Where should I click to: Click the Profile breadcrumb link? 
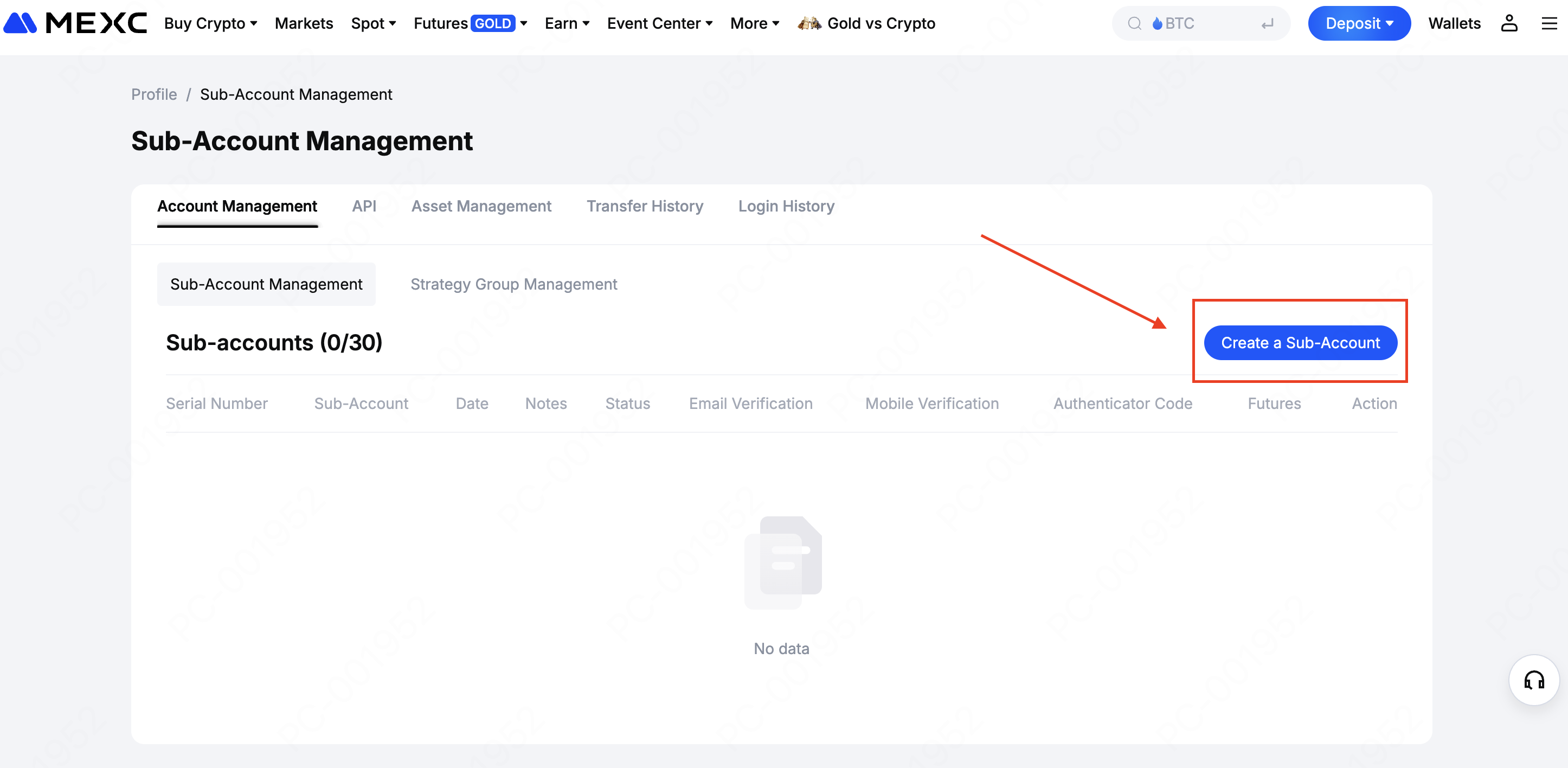point(154,94)
